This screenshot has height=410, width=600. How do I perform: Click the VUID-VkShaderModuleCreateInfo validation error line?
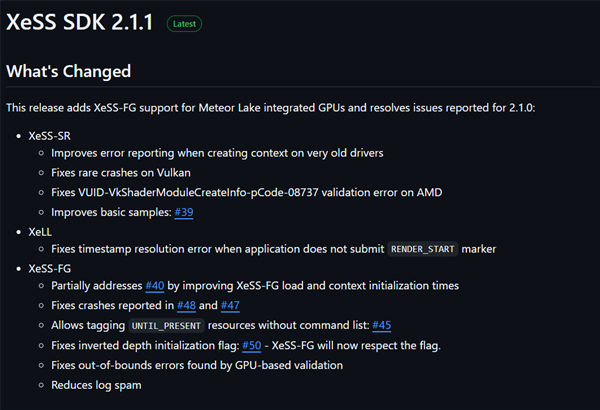pyautogui.click(x=246, y=192)
